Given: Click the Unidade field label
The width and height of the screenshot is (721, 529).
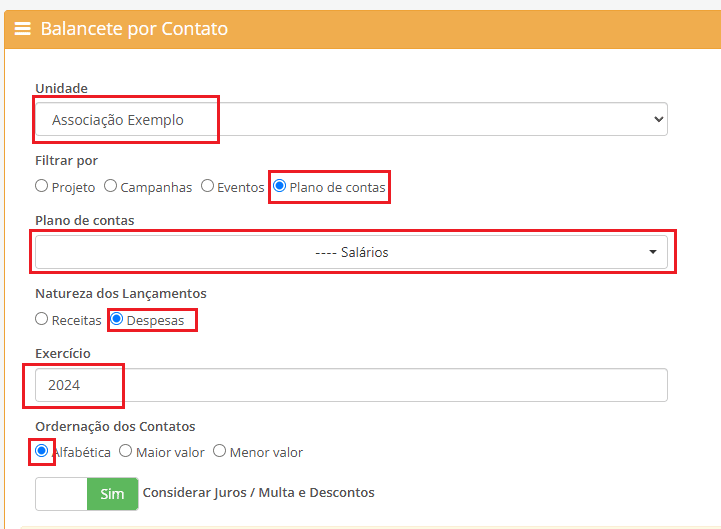Looking at the screenshot, I should click(x=62, y=88).
